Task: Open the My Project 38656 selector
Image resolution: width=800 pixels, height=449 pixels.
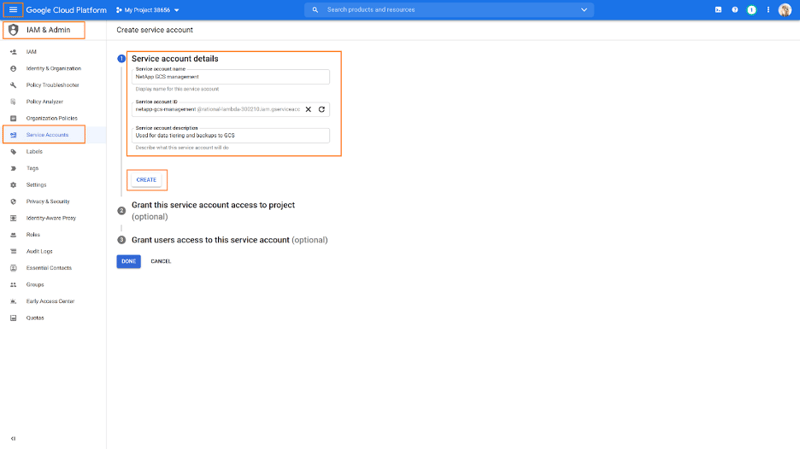Action: (148, 10)
